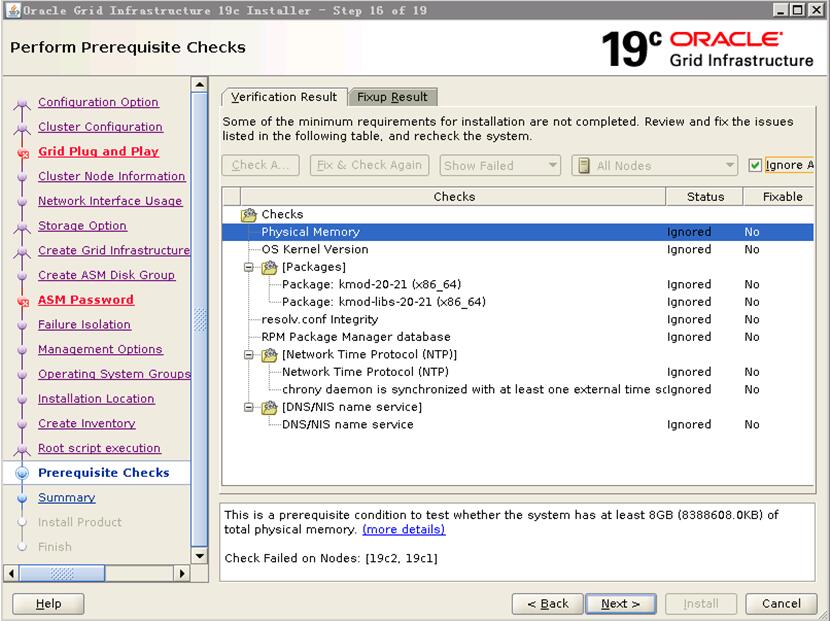Go to the Summary step
This screenshot has width=830, height=621.
[66, 498]
